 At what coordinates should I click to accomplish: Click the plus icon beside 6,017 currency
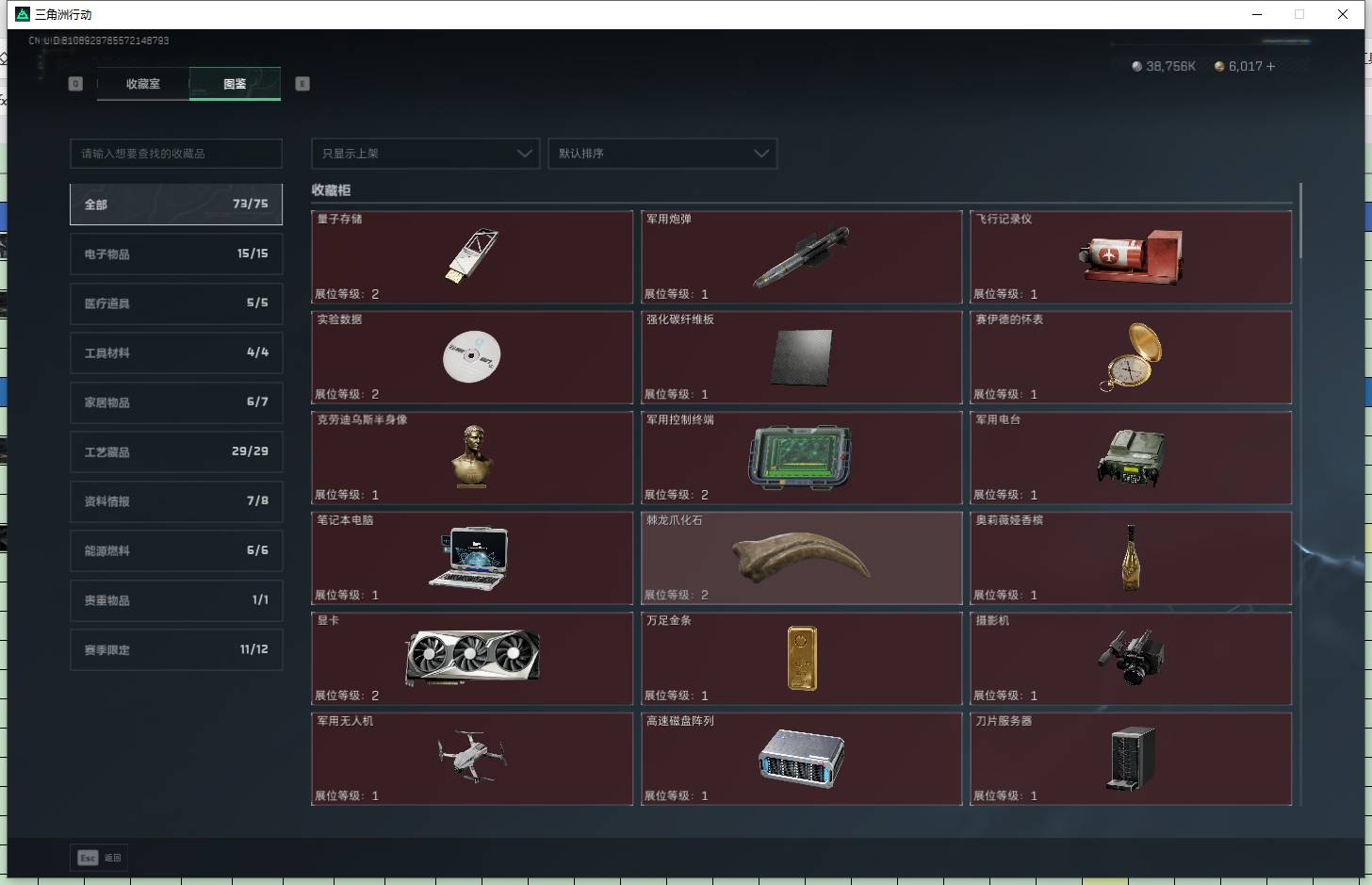tap(1271, 66)
